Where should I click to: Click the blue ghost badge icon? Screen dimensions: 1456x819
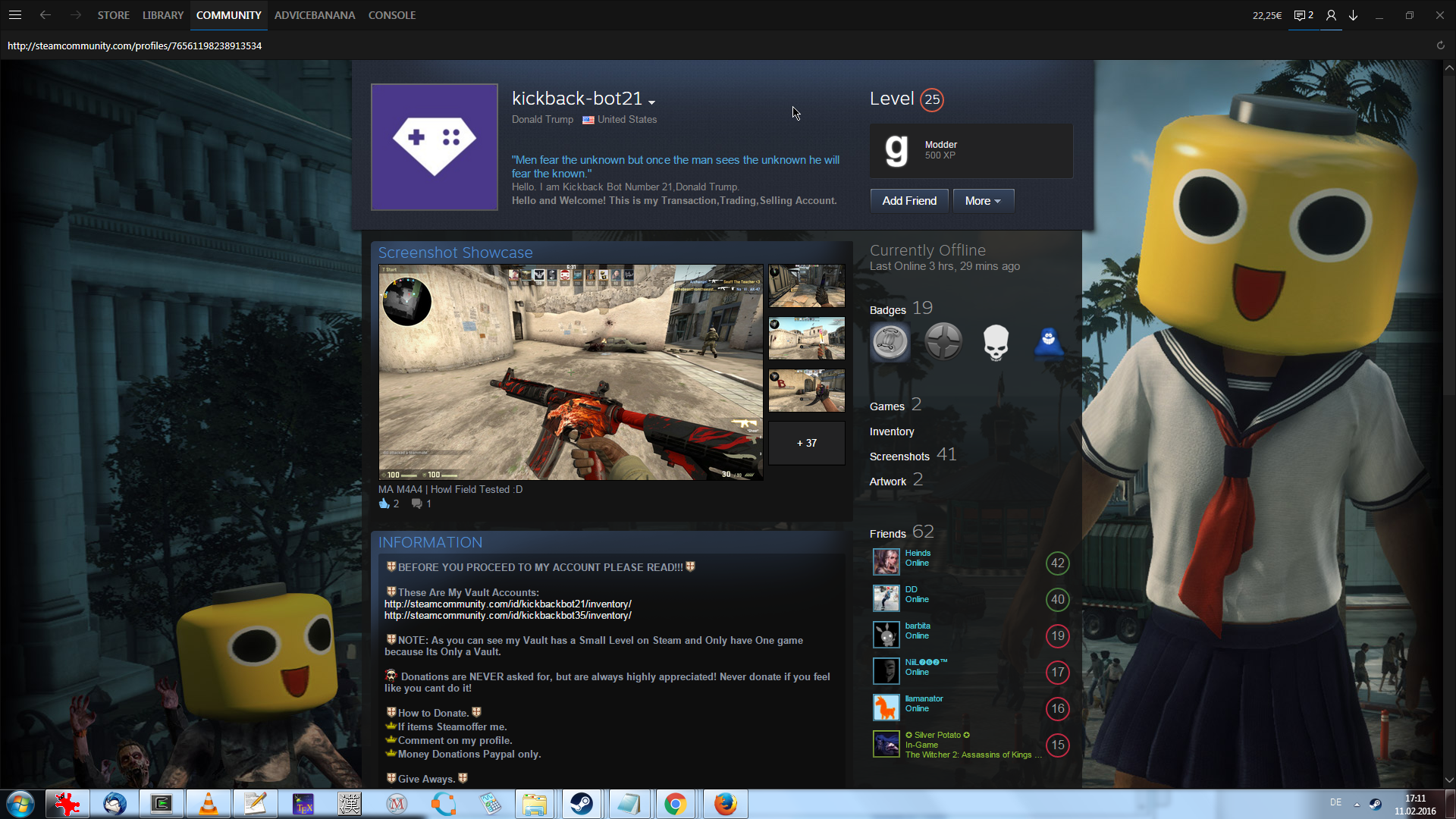[x=1049, y=342]
